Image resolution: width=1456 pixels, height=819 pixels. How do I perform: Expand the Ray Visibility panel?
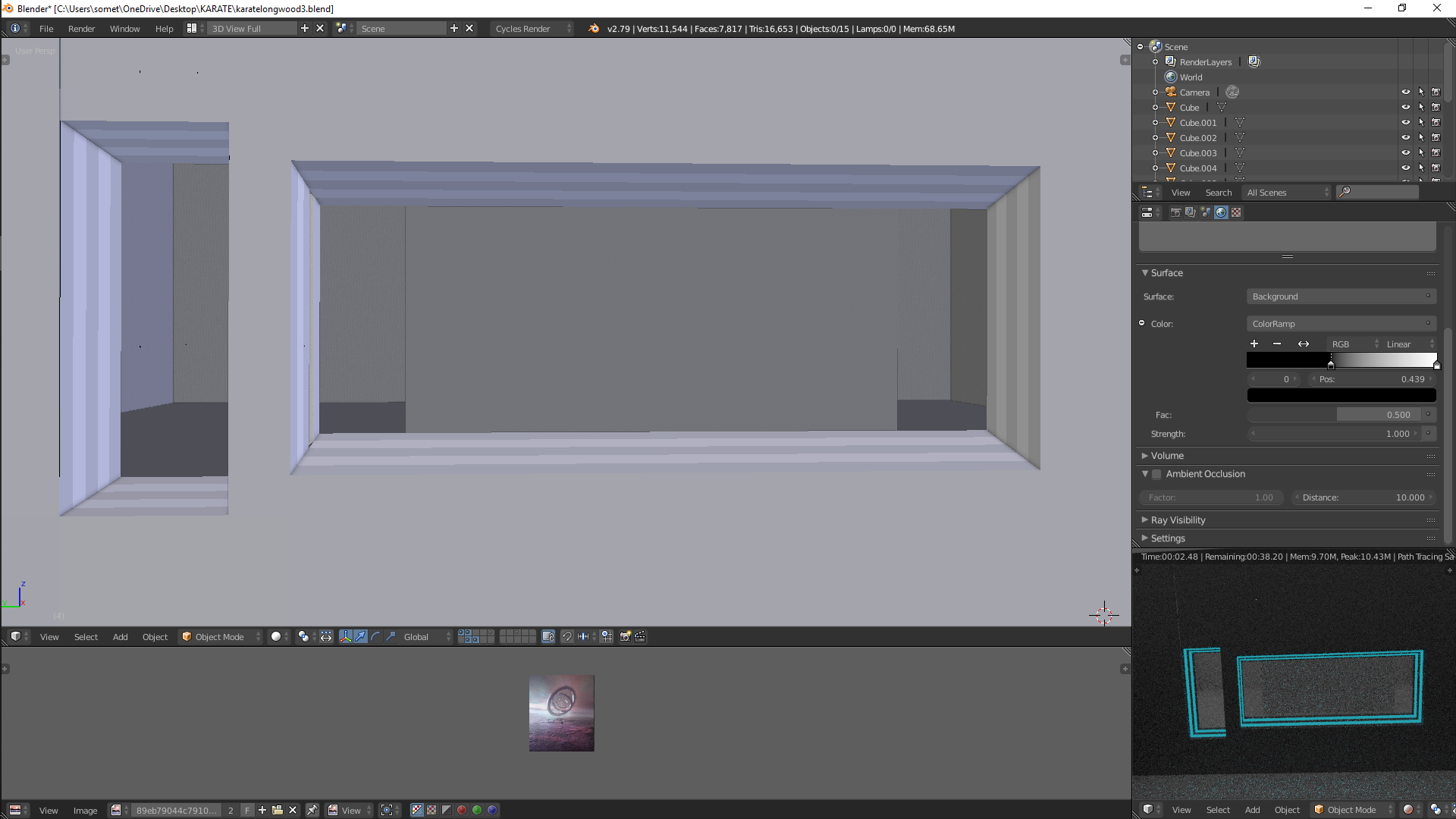1178,520
